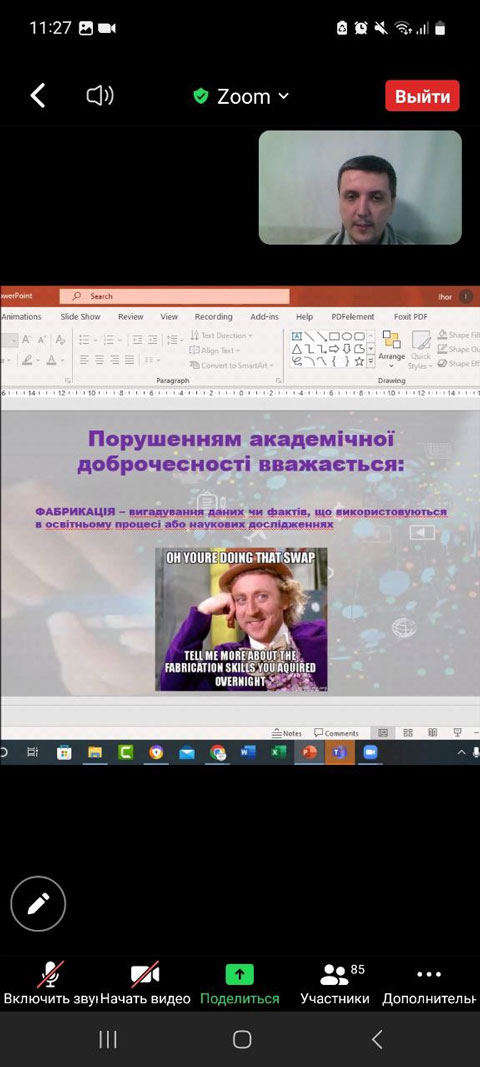Turn on camera with Начать видео
The width and height of the screenshot is (480, 1067).
tap(145, 985)
